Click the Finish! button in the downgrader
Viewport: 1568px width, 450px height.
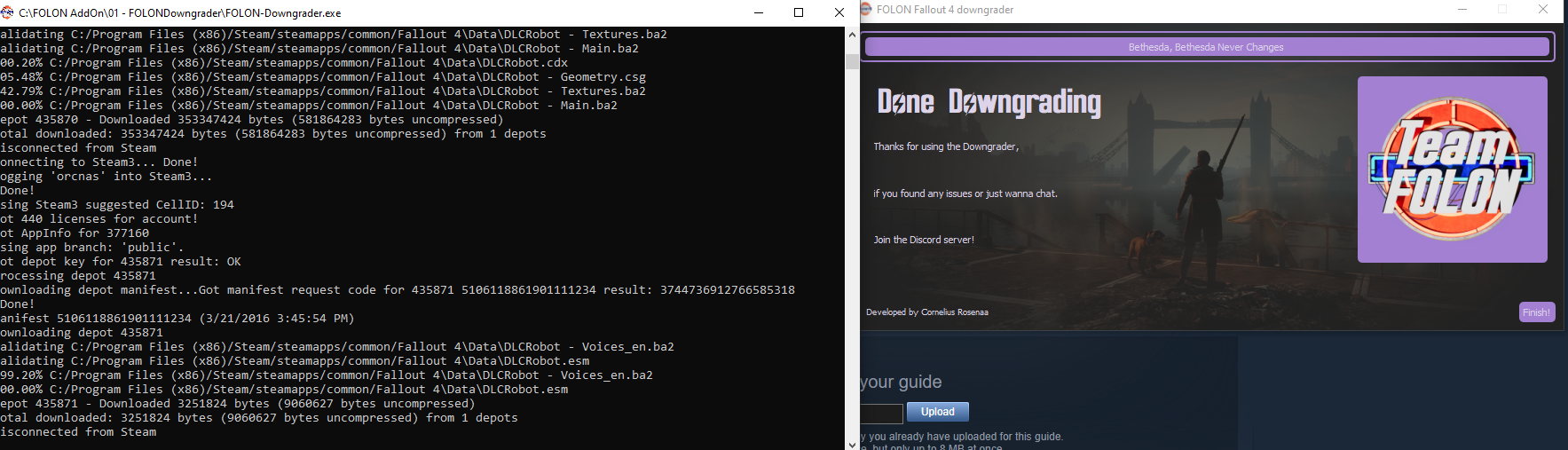click(x=1537, y=312)
